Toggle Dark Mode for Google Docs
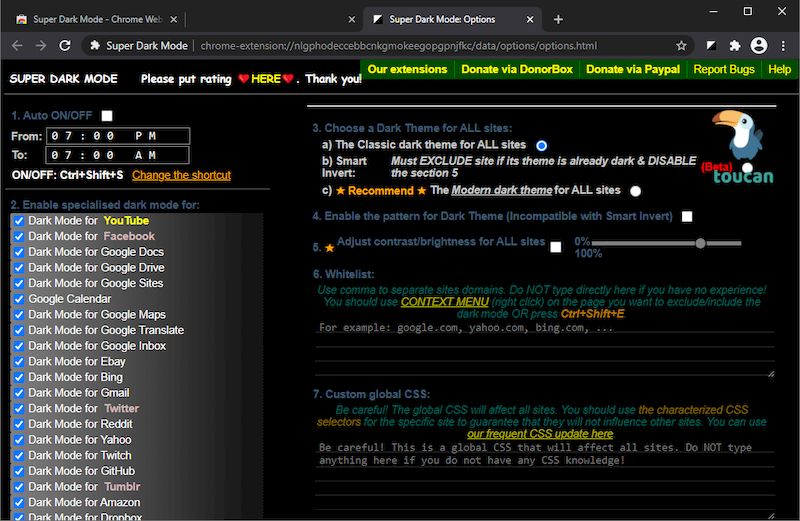The width and height of the screenshot is (800, 521). (x=19, y=252)
